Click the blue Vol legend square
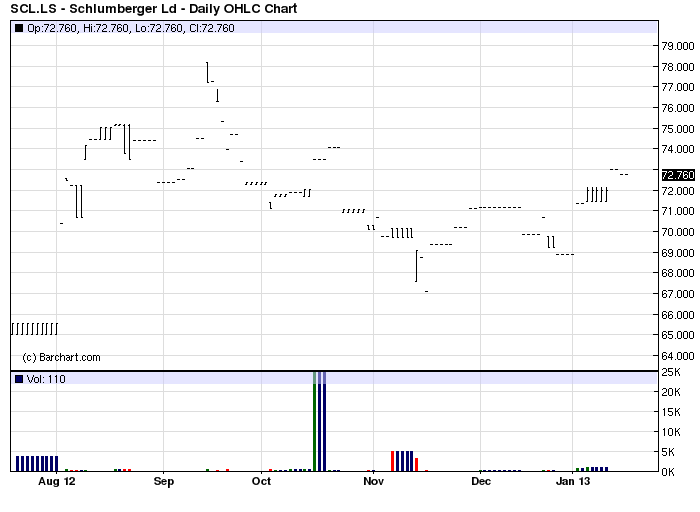 (19, 379)
